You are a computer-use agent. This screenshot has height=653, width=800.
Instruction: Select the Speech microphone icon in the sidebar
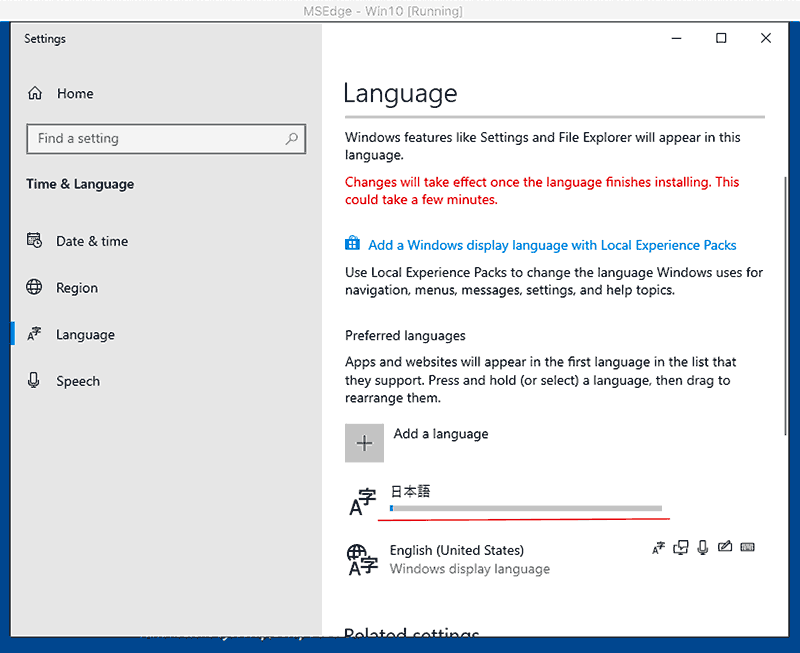[35, 381]
